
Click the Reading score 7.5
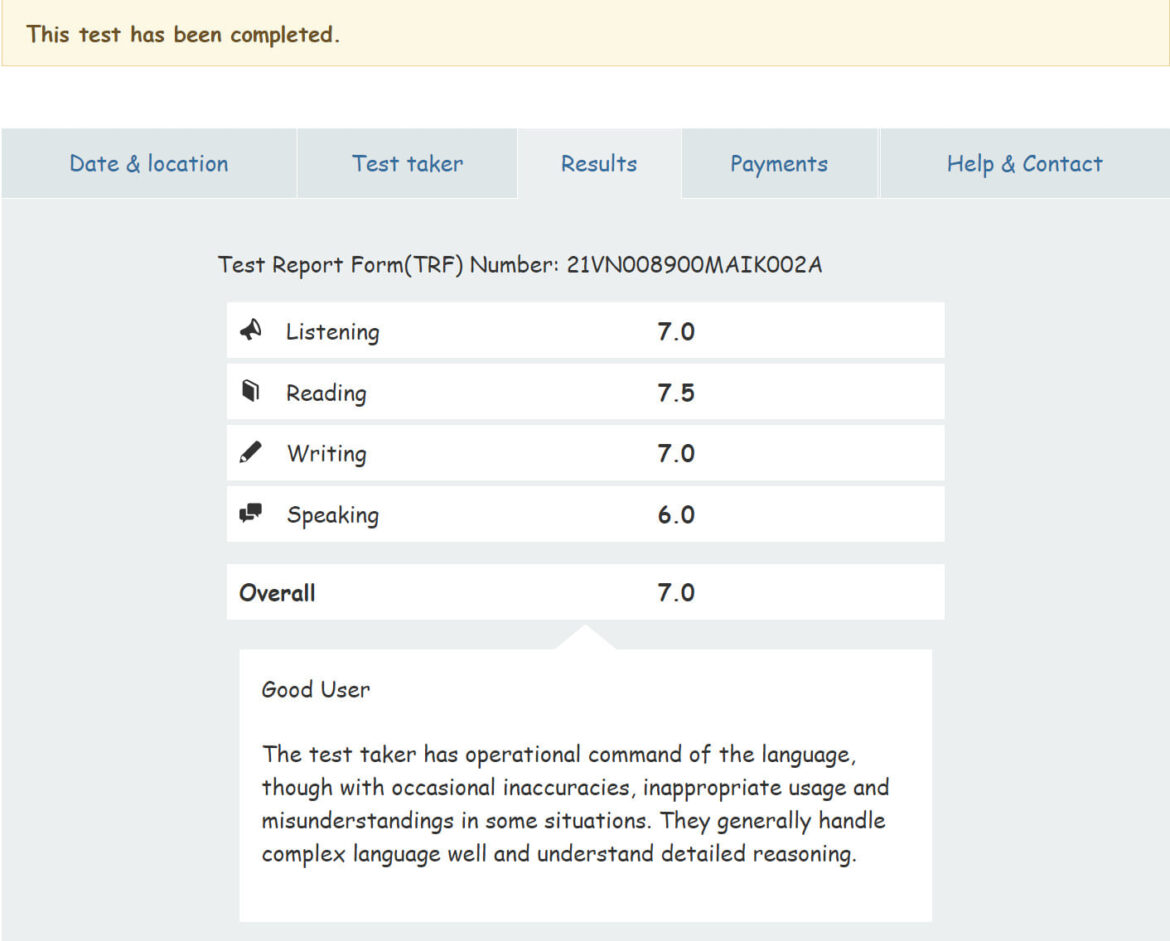675,393
